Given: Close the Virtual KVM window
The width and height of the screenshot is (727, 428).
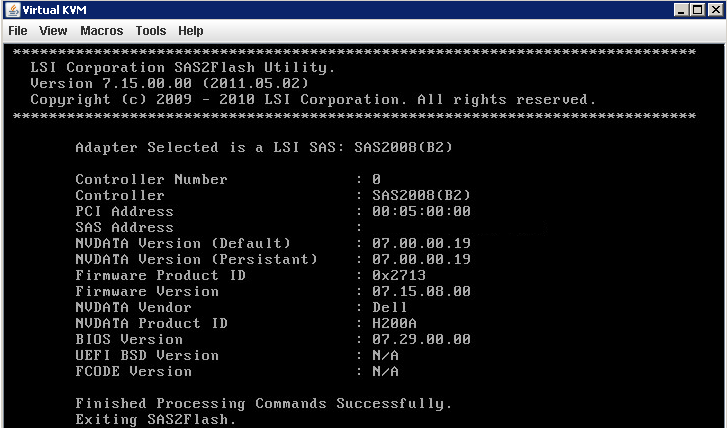Looking at the screenshot, I should pyautogui.click(x=715, y=9).
